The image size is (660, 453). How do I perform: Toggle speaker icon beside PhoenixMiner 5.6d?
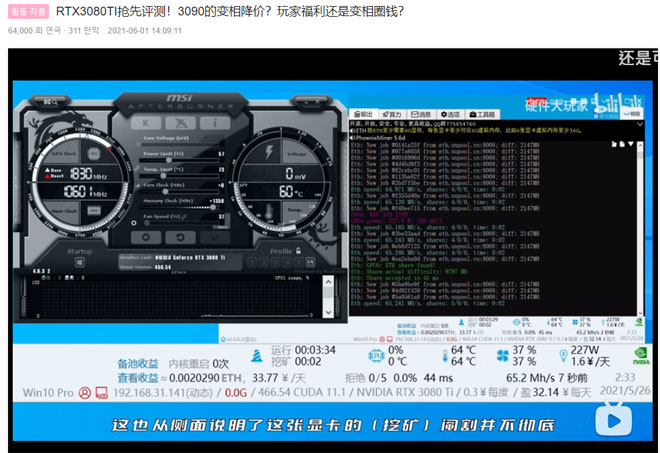(353, 137)
